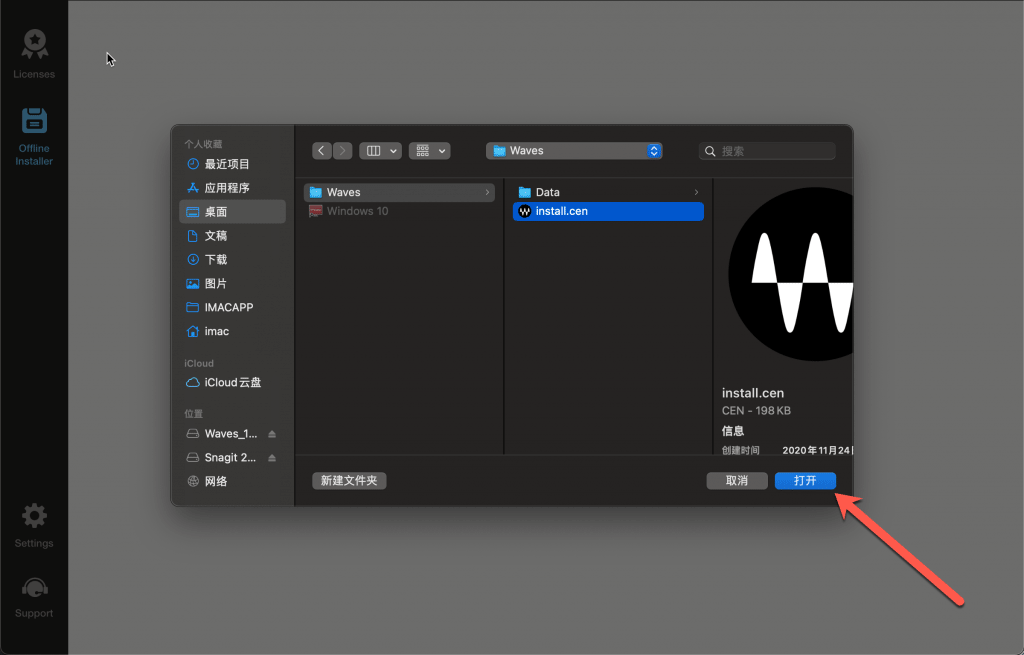Viewport: 1024px width, 655px height.
Task: Click the greyed Windows 10 item
Action: click(399, 211)
